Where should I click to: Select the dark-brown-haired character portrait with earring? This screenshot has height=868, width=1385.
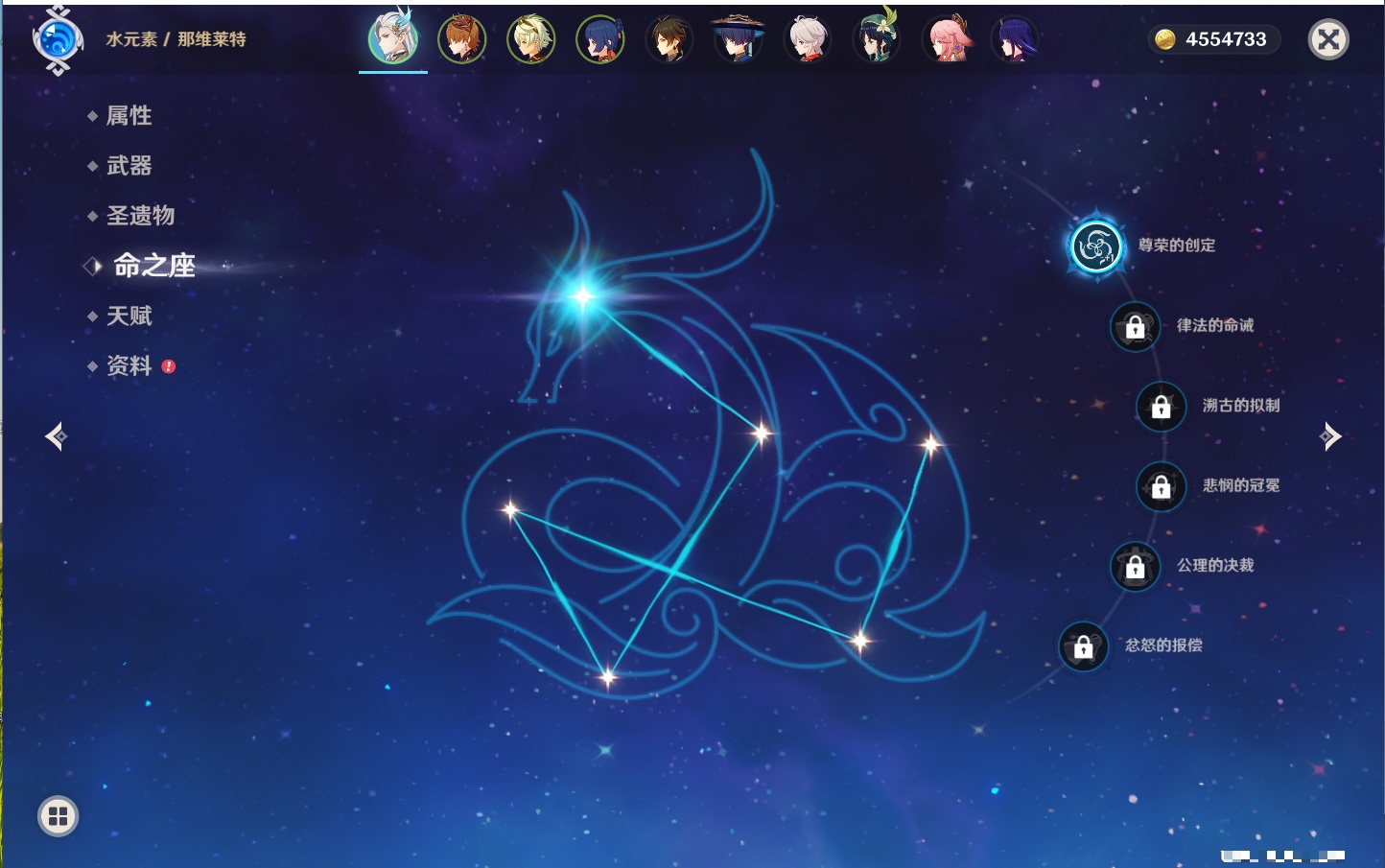point(669,39)
